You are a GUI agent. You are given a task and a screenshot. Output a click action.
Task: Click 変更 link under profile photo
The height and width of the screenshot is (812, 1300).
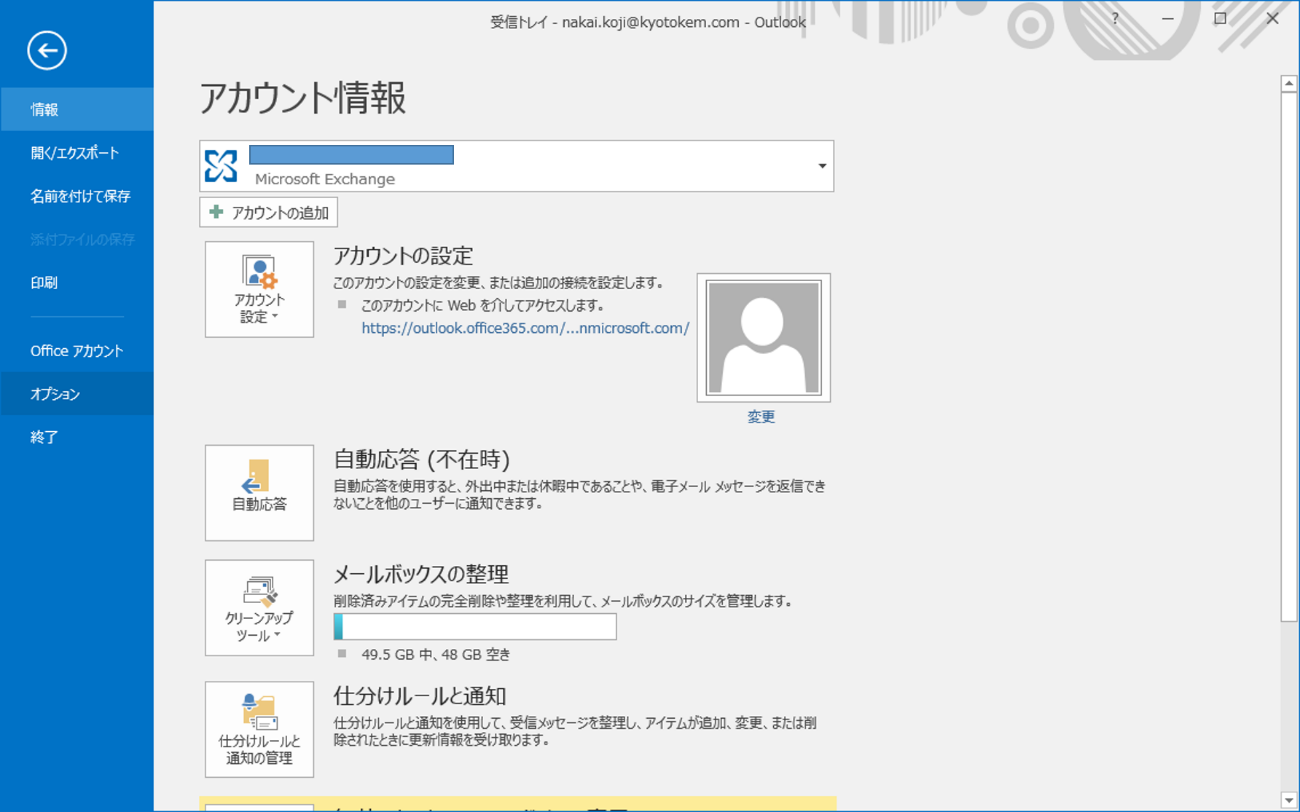click(x=761, y=417)
